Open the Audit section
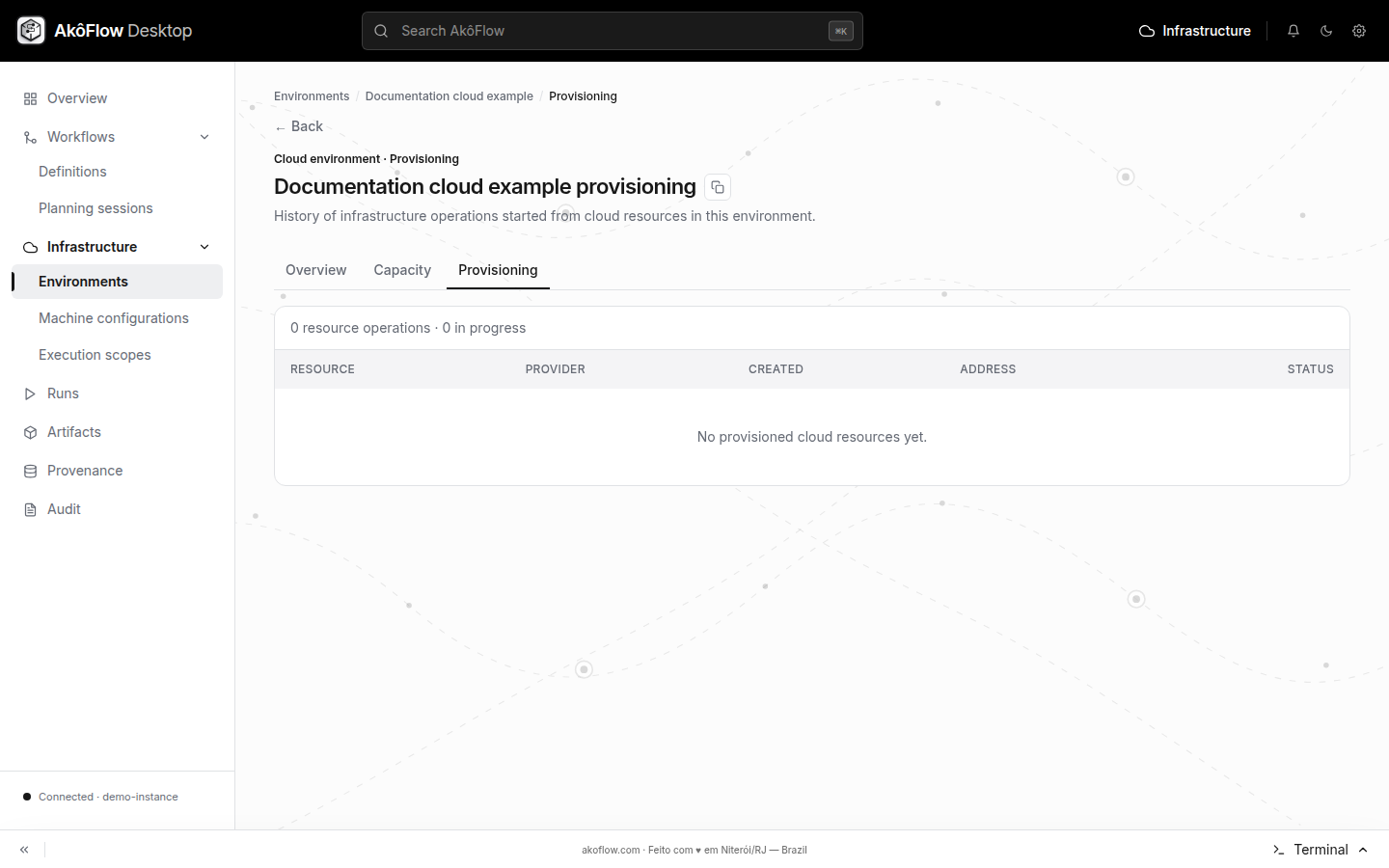The width and height of the screenshot is (1389, 868). pyautogui.click(x=118, y=509)
